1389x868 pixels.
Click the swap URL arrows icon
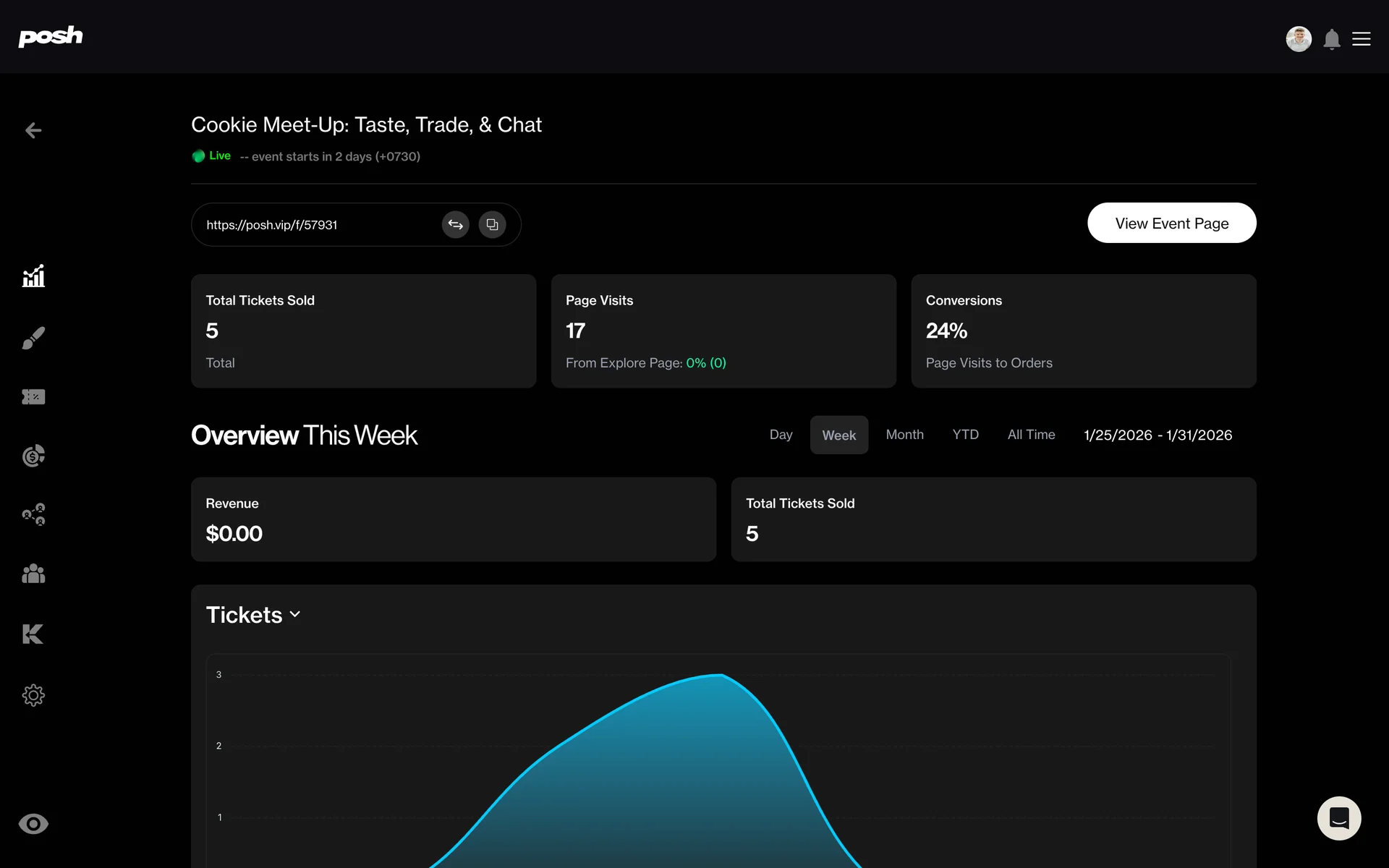(x=455, y=224)
